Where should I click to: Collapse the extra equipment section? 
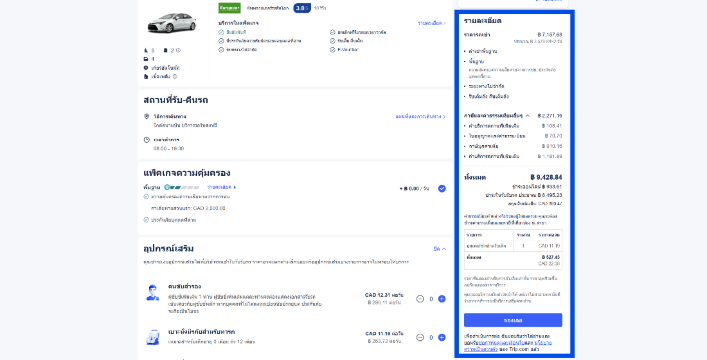click(x=440, y=249)
